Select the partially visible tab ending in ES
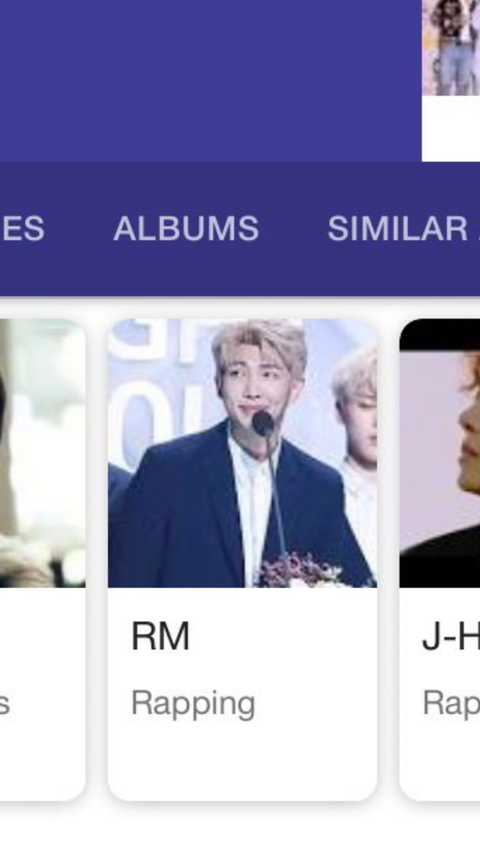Viewport: 480px width, 854px height. point(22,228)
